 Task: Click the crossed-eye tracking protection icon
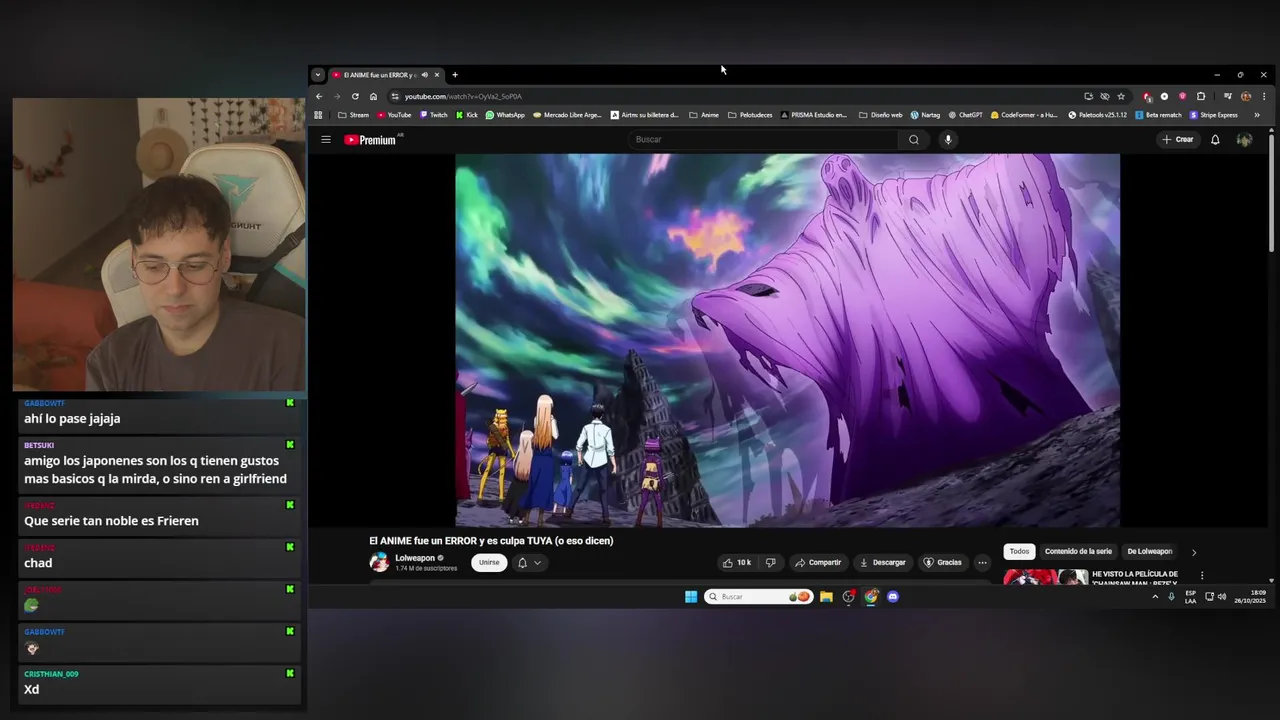[1105, 96]
